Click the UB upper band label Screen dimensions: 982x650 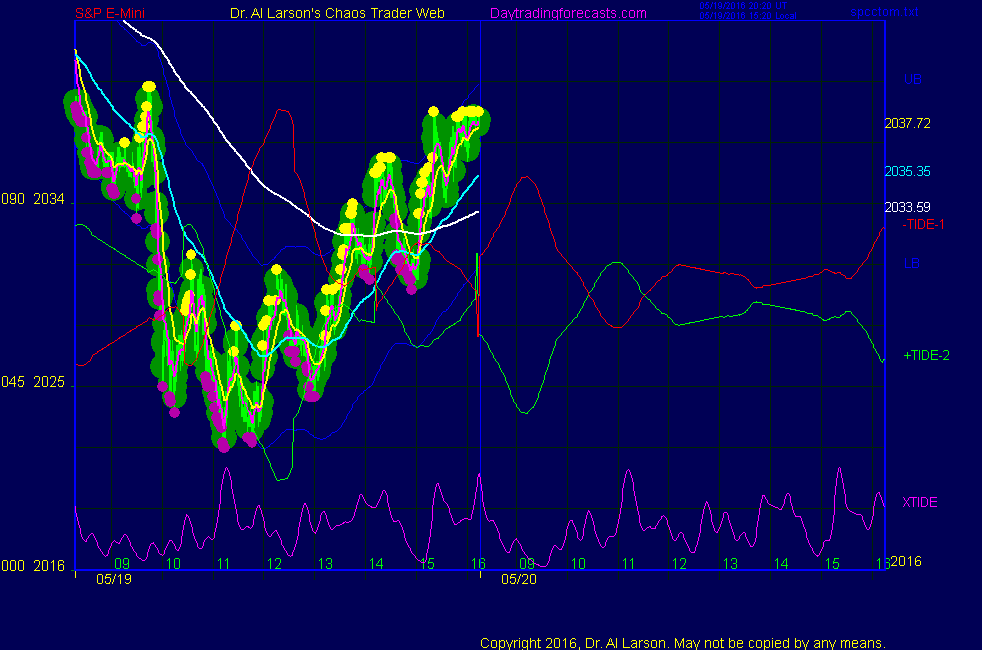[x=912, y=80]
